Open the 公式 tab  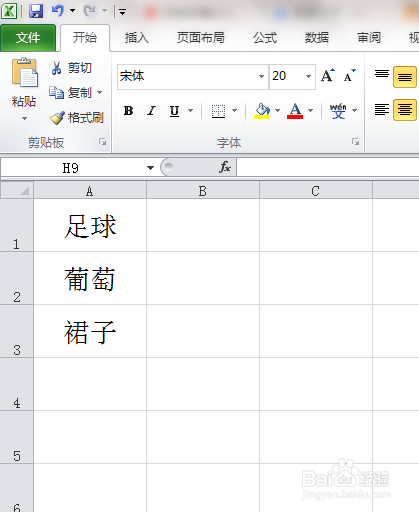click(265, 38)
